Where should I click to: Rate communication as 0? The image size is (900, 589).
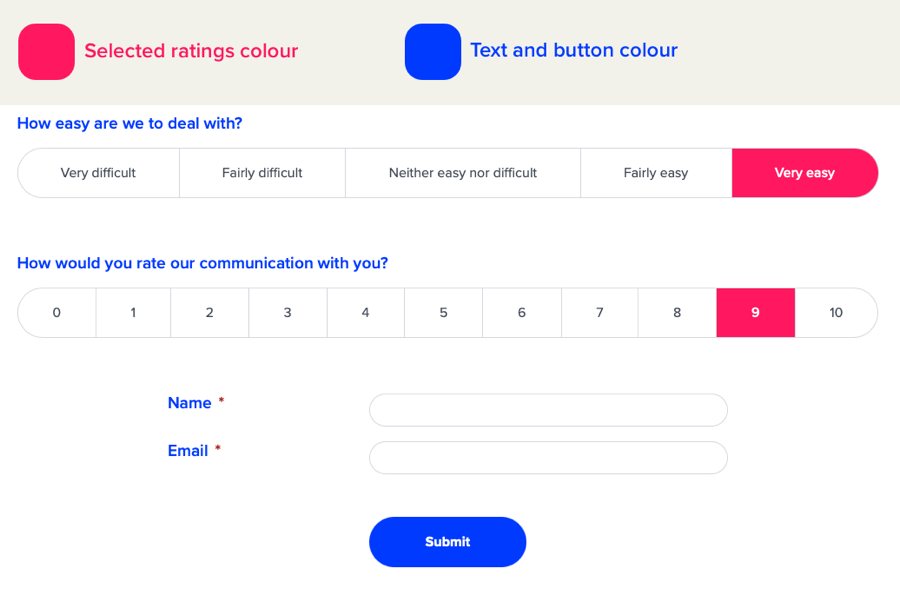[56, 312]
